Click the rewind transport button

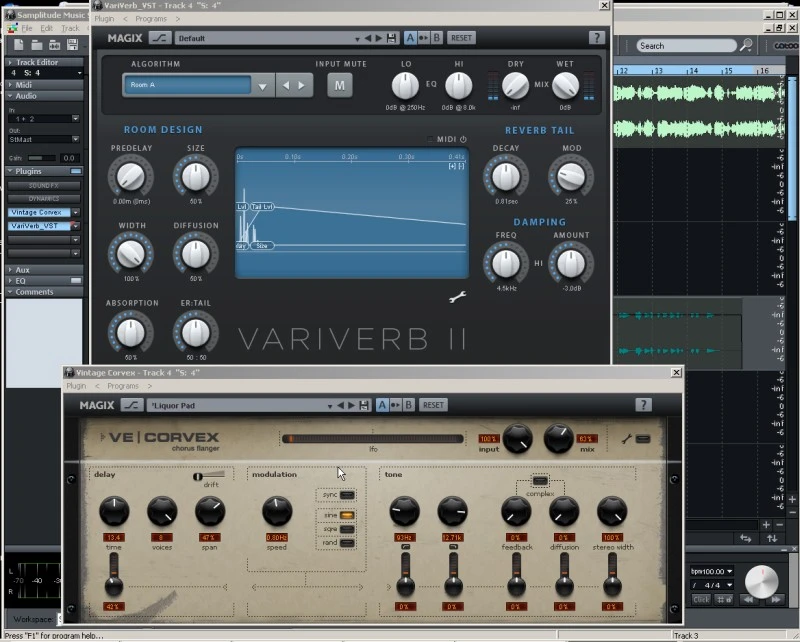pos(748,600)
